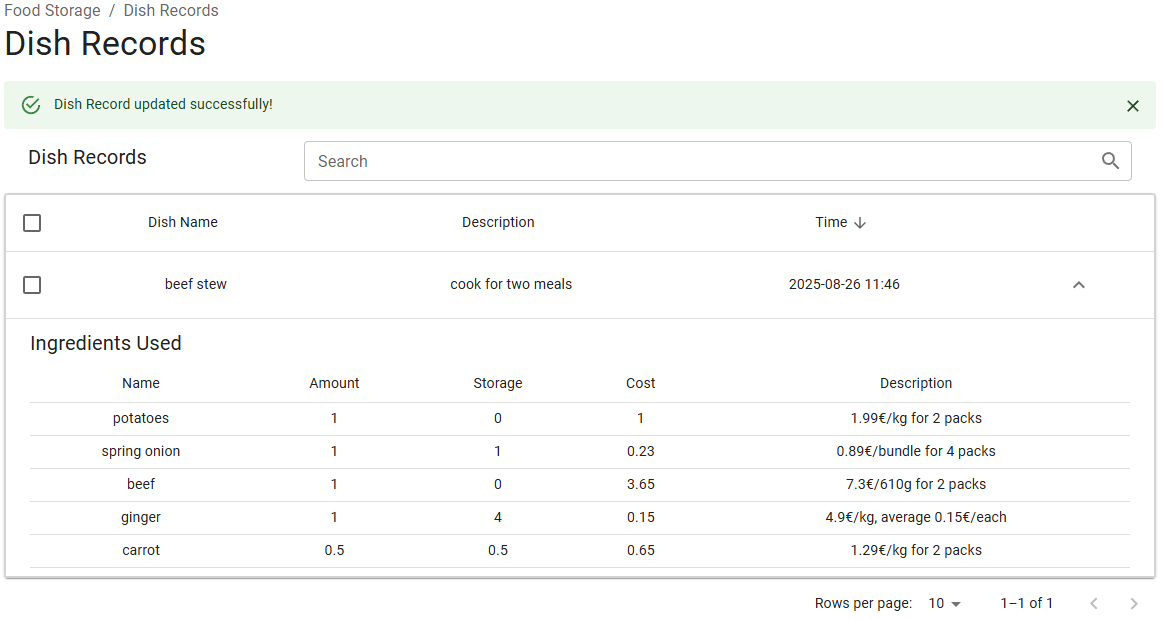
Task: Sort by the Time column header
Action: click(831, 222)
